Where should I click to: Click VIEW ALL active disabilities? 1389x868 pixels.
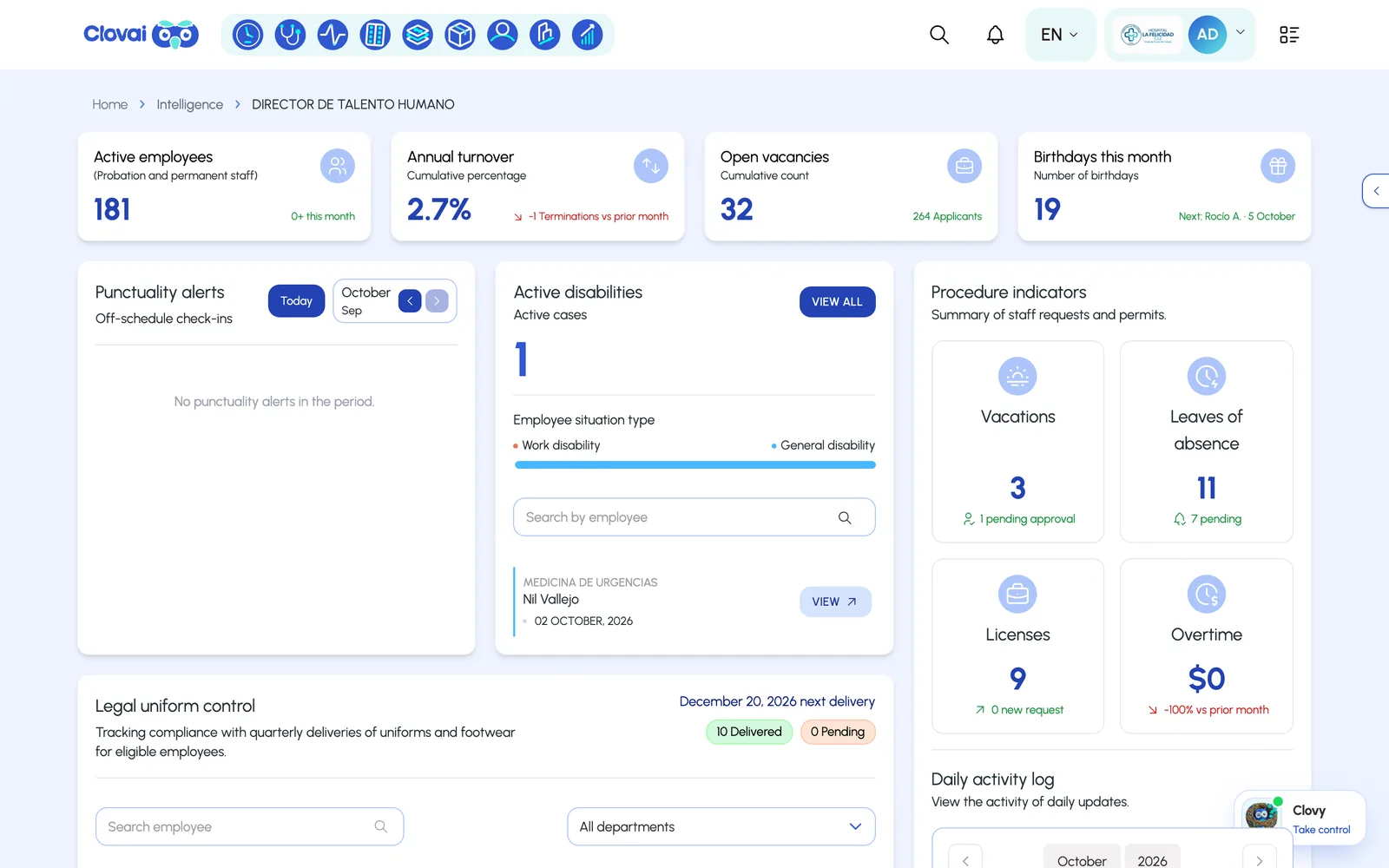837,302
